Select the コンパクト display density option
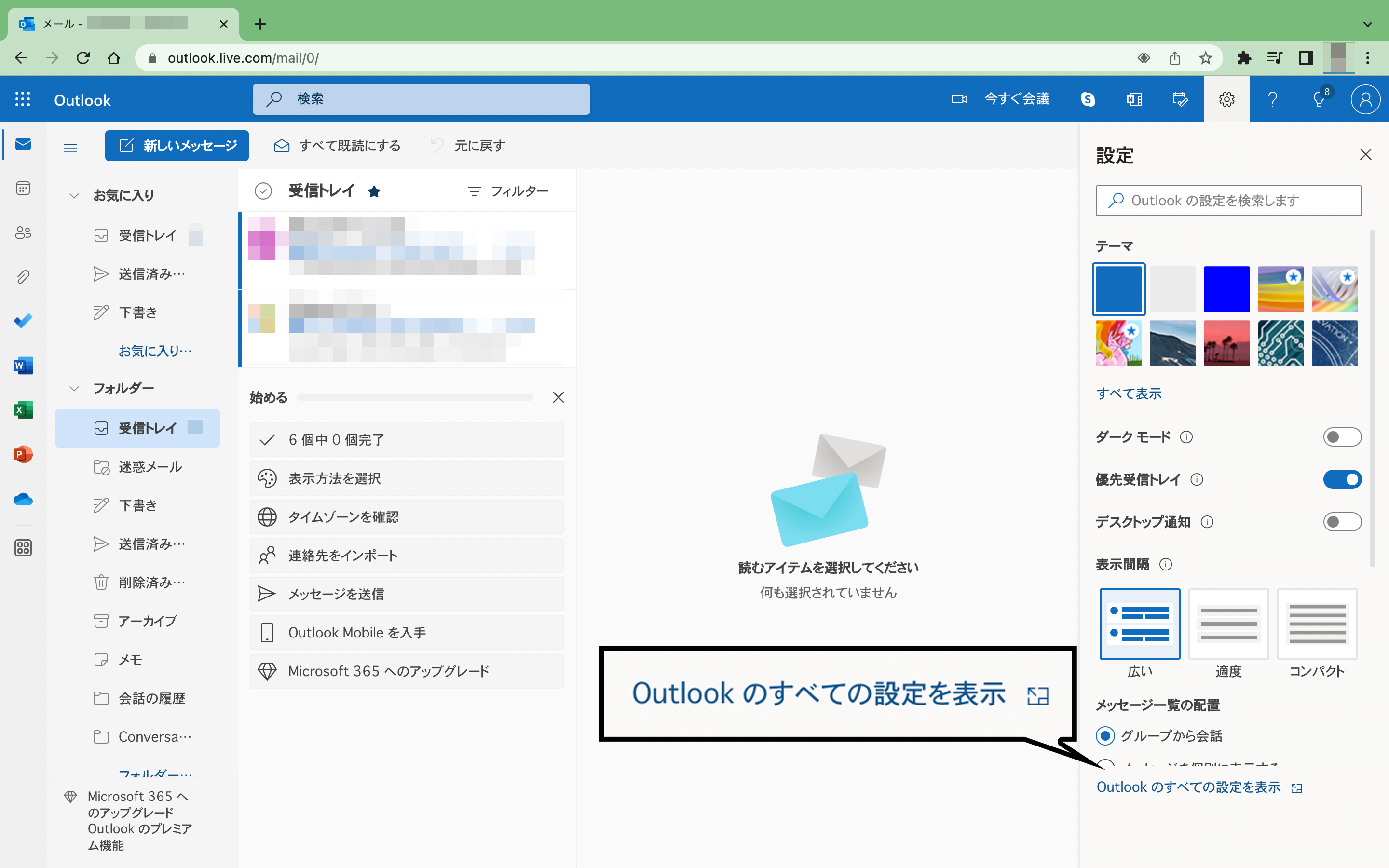 (1317, 624)
